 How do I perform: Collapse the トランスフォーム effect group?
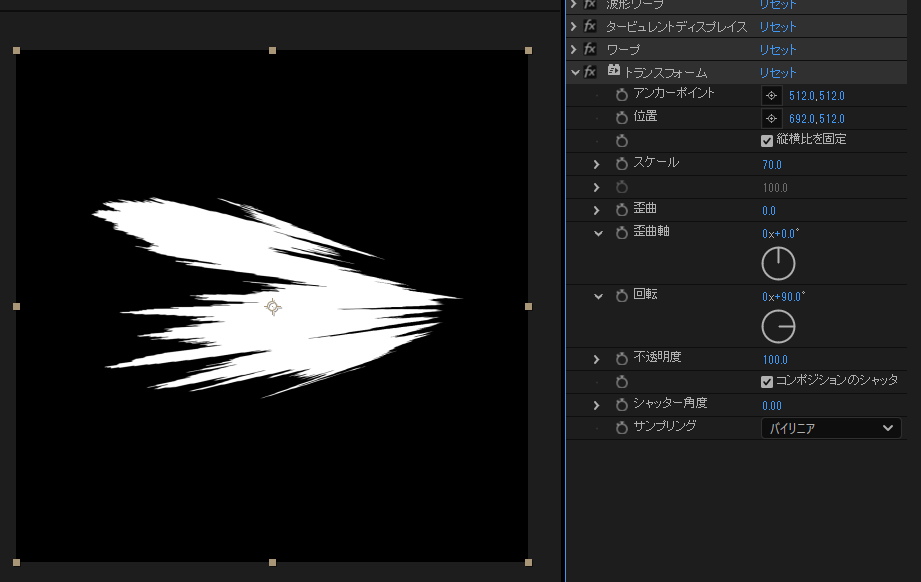tap(574, 72)
